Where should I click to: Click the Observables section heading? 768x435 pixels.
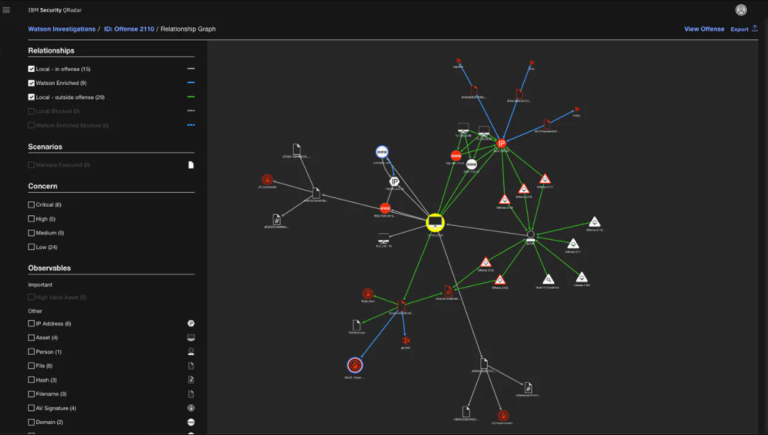tap(49, 268)
